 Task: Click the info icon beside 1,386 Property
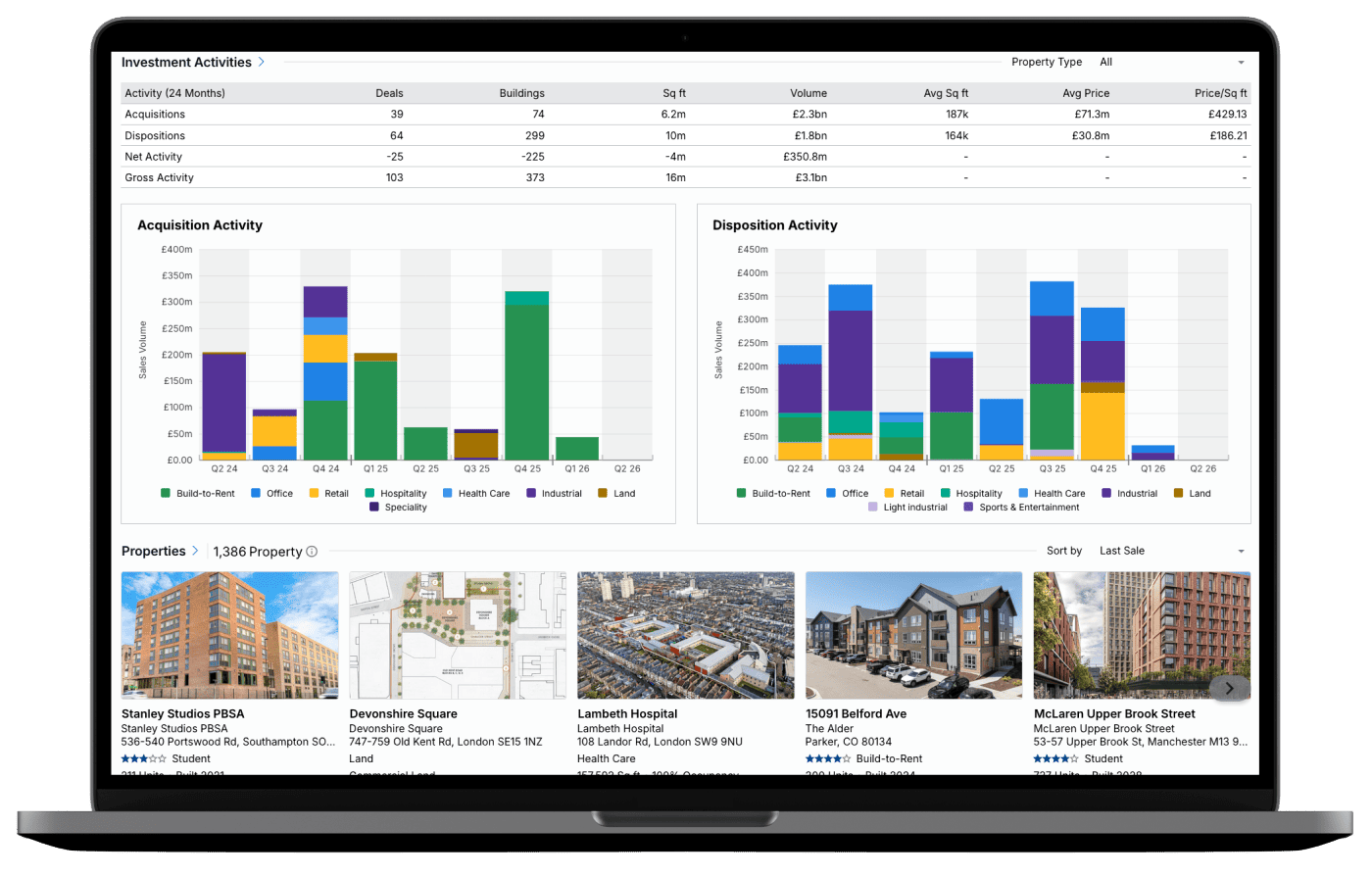click(312, 552)
